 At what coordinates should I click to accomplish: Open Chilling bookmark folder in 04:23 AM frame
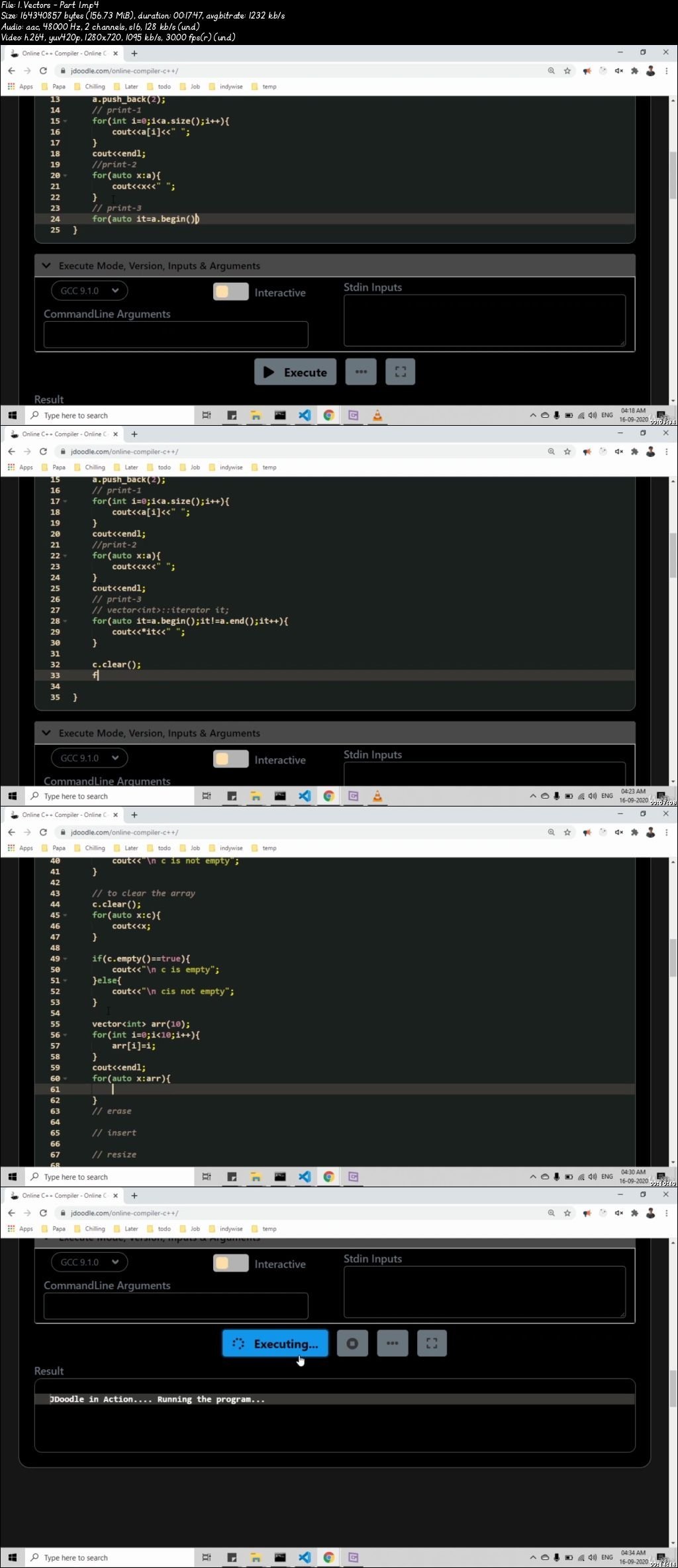pyautogui.click(x=90, y=467)
